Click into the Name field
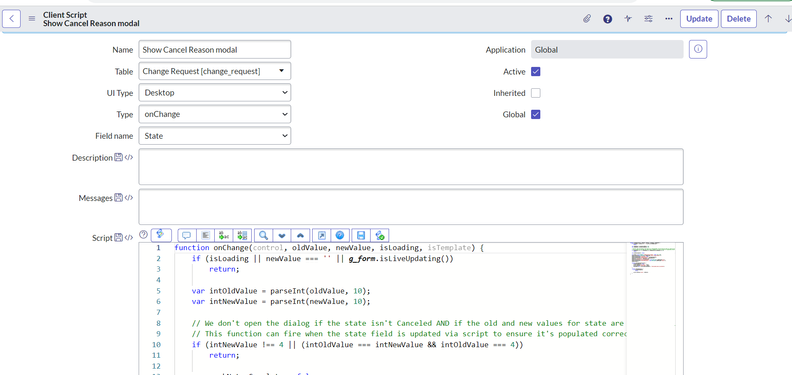The height and width of the screenshot is (375, 792). click(215, 50)
